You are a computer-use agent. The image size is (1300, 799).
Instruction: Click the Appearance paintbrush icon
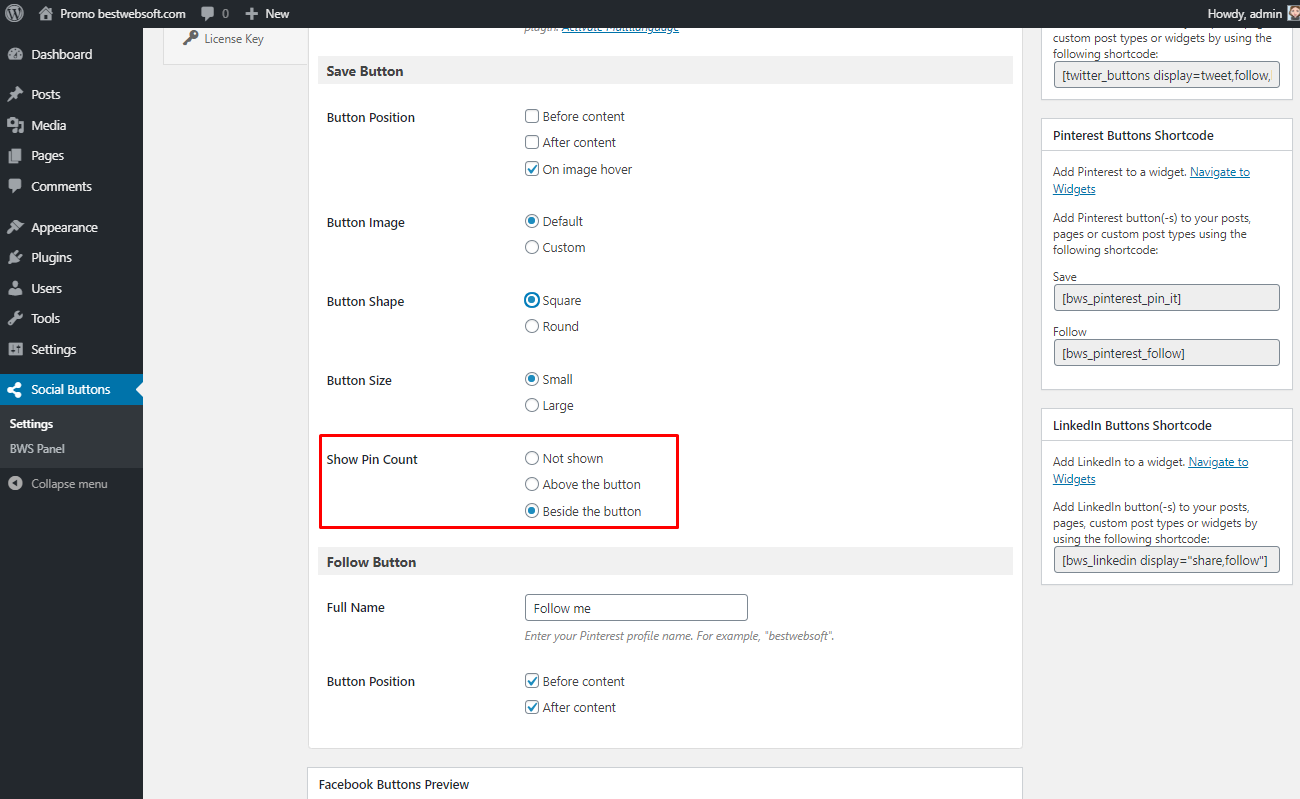(x=15, y=227)
